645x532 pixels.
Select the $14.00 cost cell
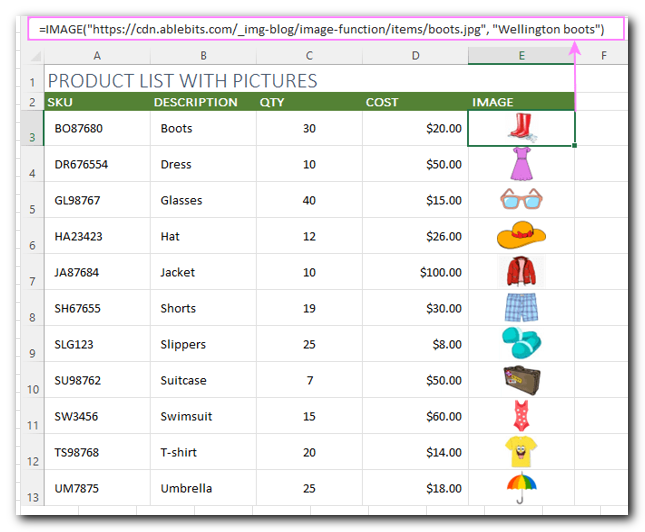click(x=415, y=452)
